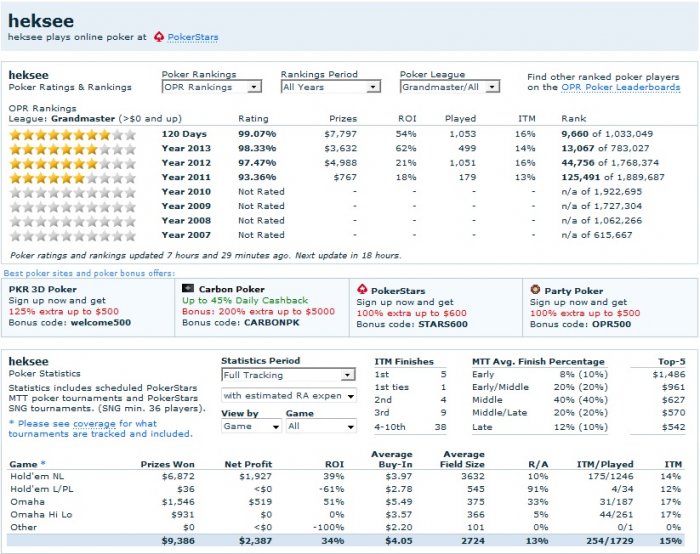The width and height of the screenshot is (700, 554).
Task: Open the PokerStars link under heksee
Action: point(192,37)
